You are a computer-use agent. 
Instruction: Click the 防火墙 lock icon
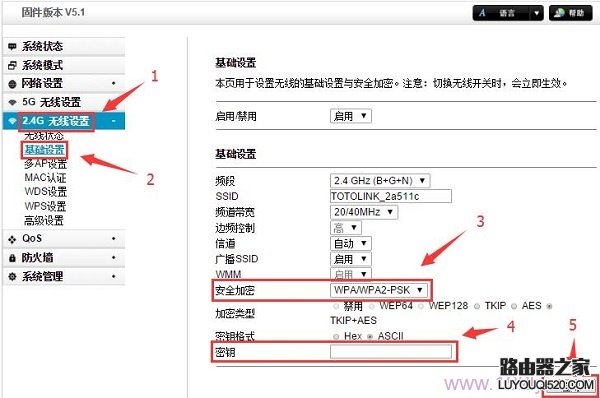point(12,258)
